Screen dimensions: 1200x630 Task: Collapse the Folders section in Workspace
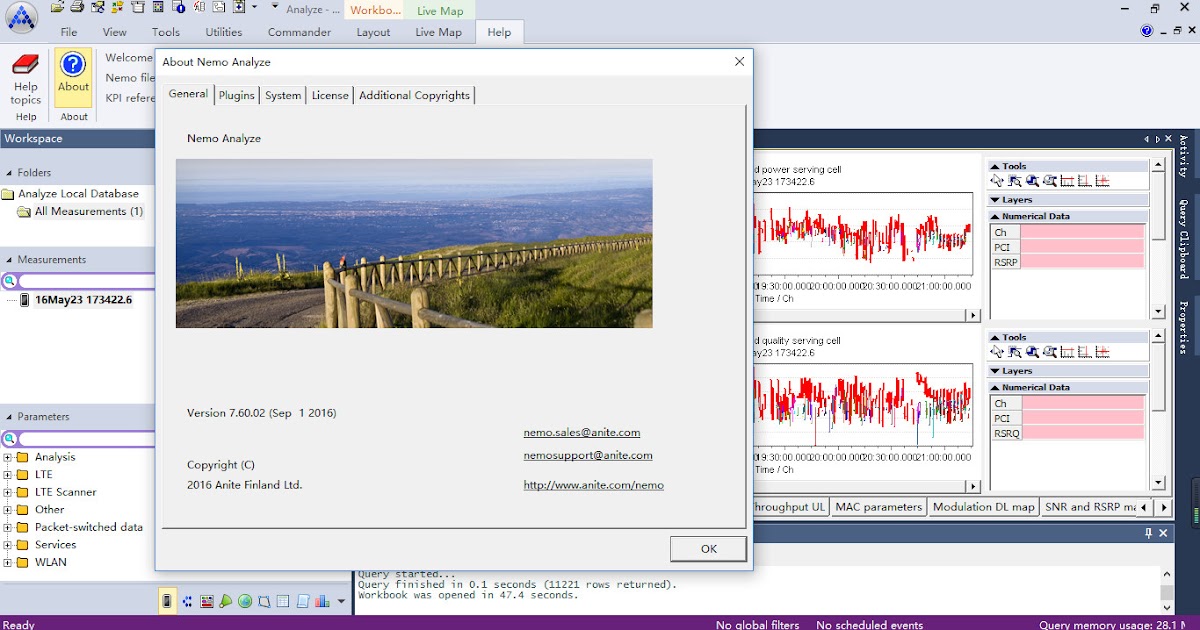[x=9, y=173]
